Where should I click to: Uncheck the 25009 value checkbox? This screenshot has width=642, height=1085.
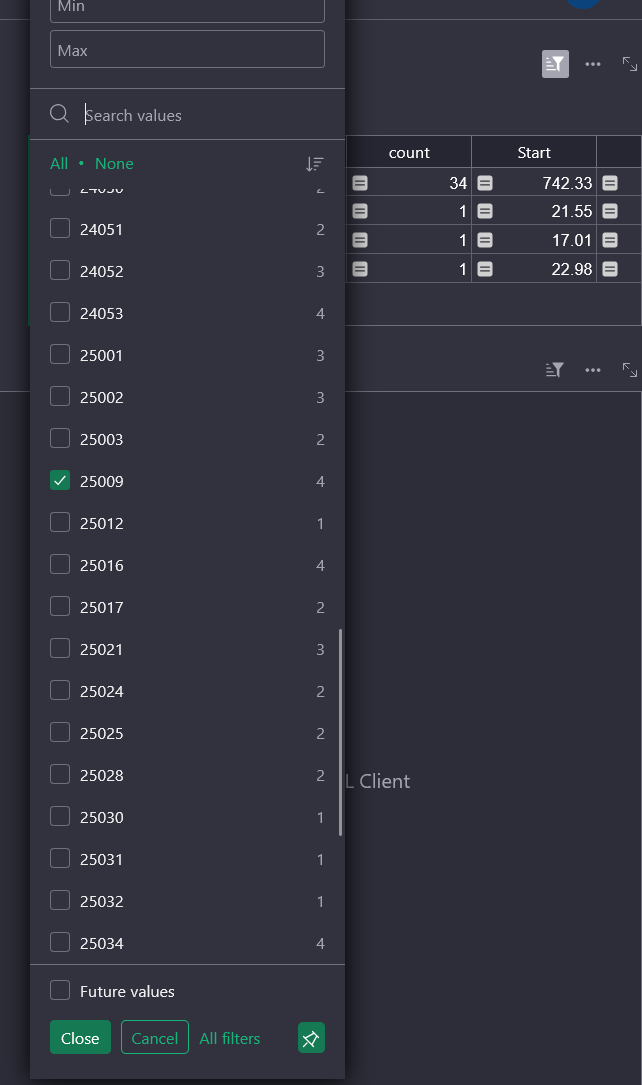click(60, 481)
